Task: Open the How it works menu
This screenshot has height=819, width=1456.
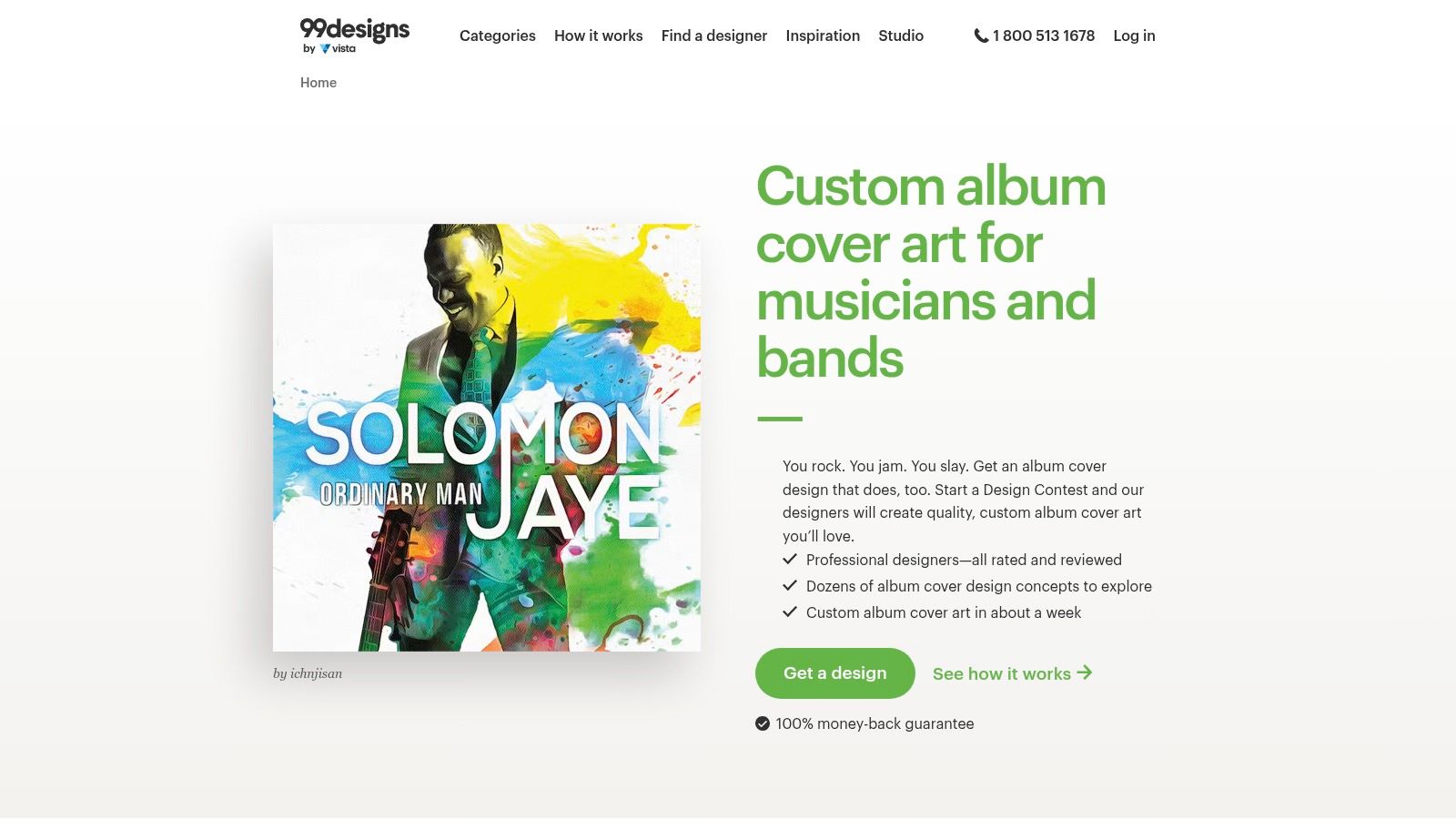Action: (599, 35)
